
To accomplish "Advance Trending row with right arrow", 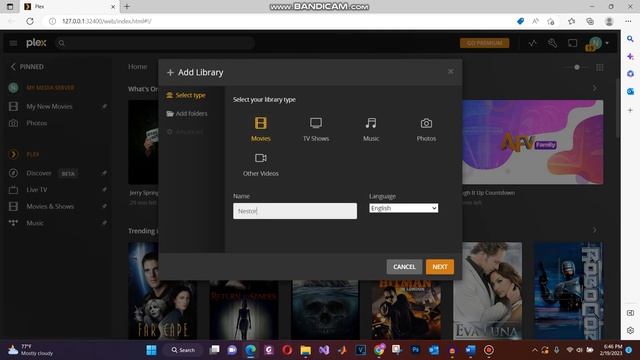I will pyautogui.click(x=595, y=230).
